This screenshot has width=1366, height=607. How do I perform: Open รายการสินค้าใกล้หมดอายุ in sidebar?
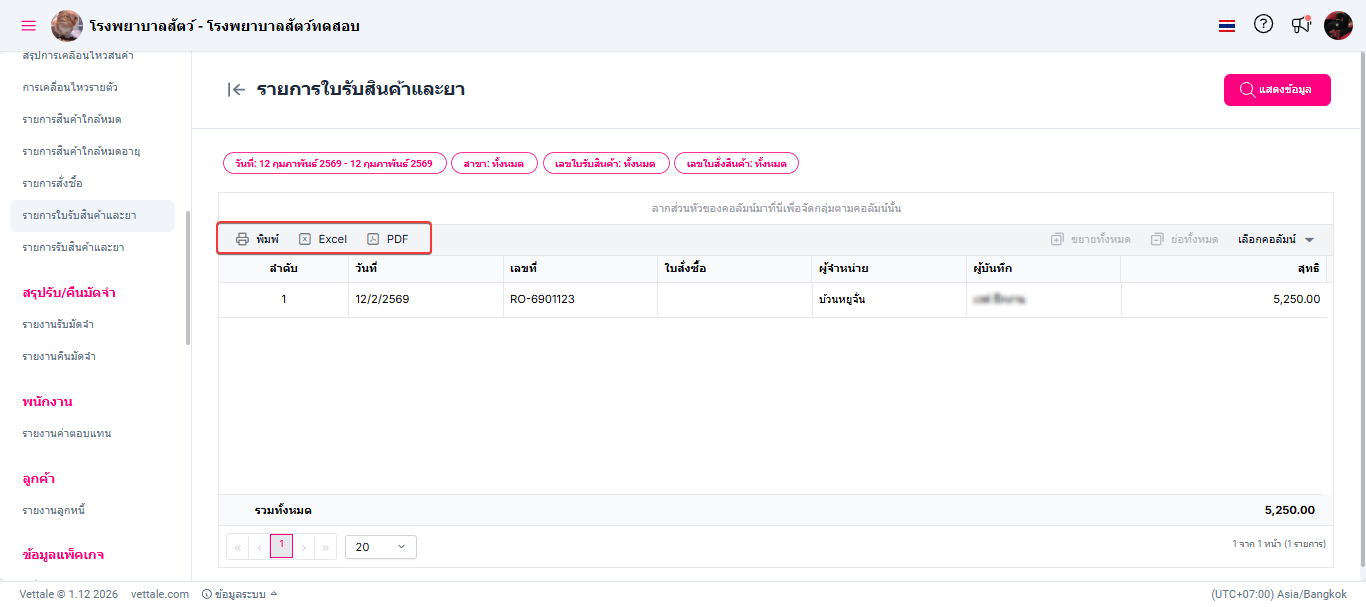81,152
